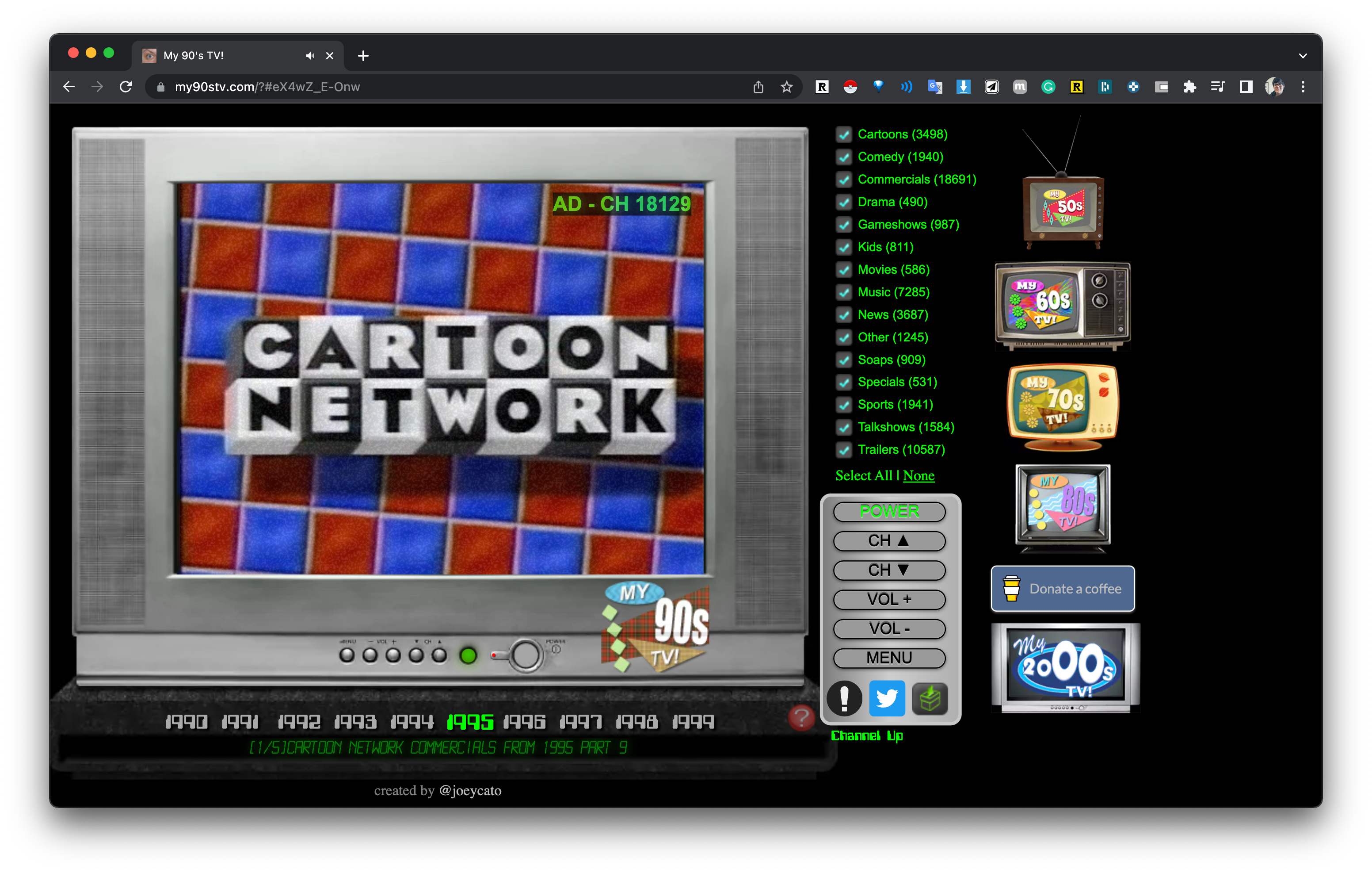The image size is (1372, 873).
Task: Uncheck the Commercials category
Action: click(x=843, y=180)
